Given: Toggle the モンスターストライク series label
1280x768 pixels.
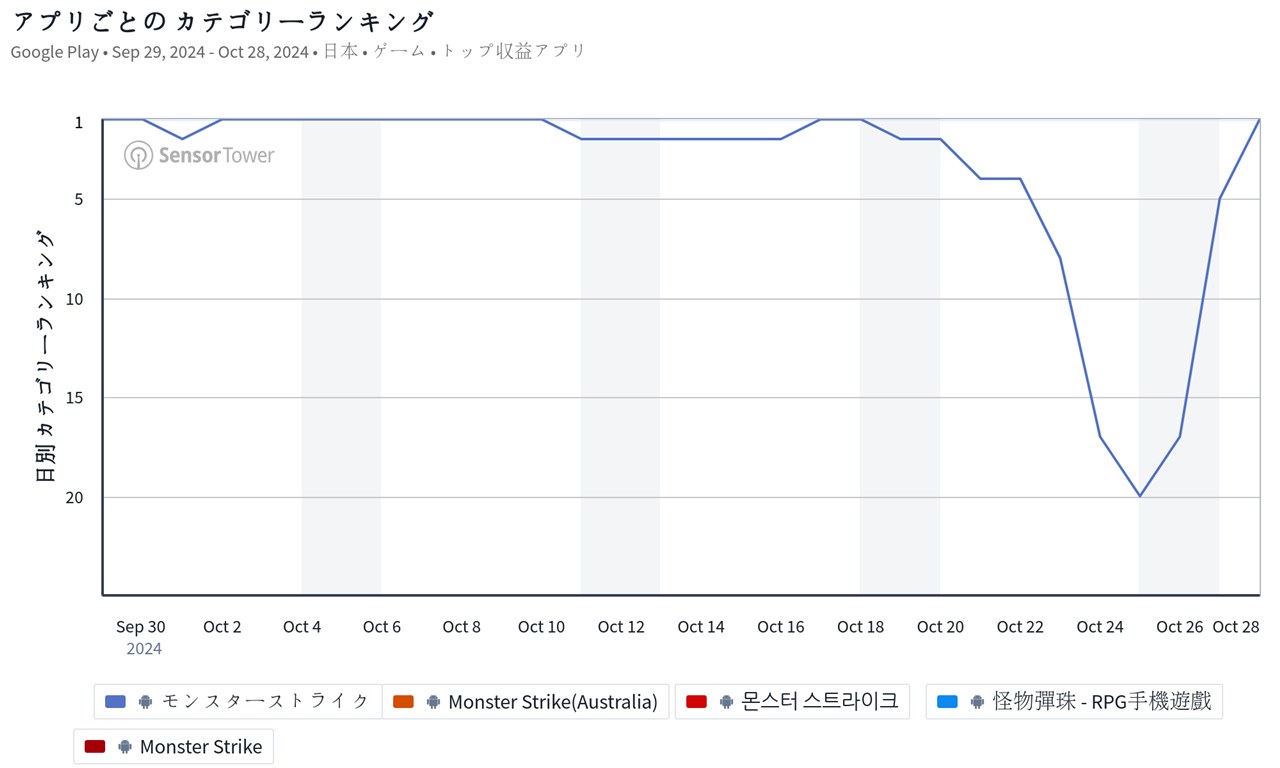Looking at the screenshot, I should [266, 702].
